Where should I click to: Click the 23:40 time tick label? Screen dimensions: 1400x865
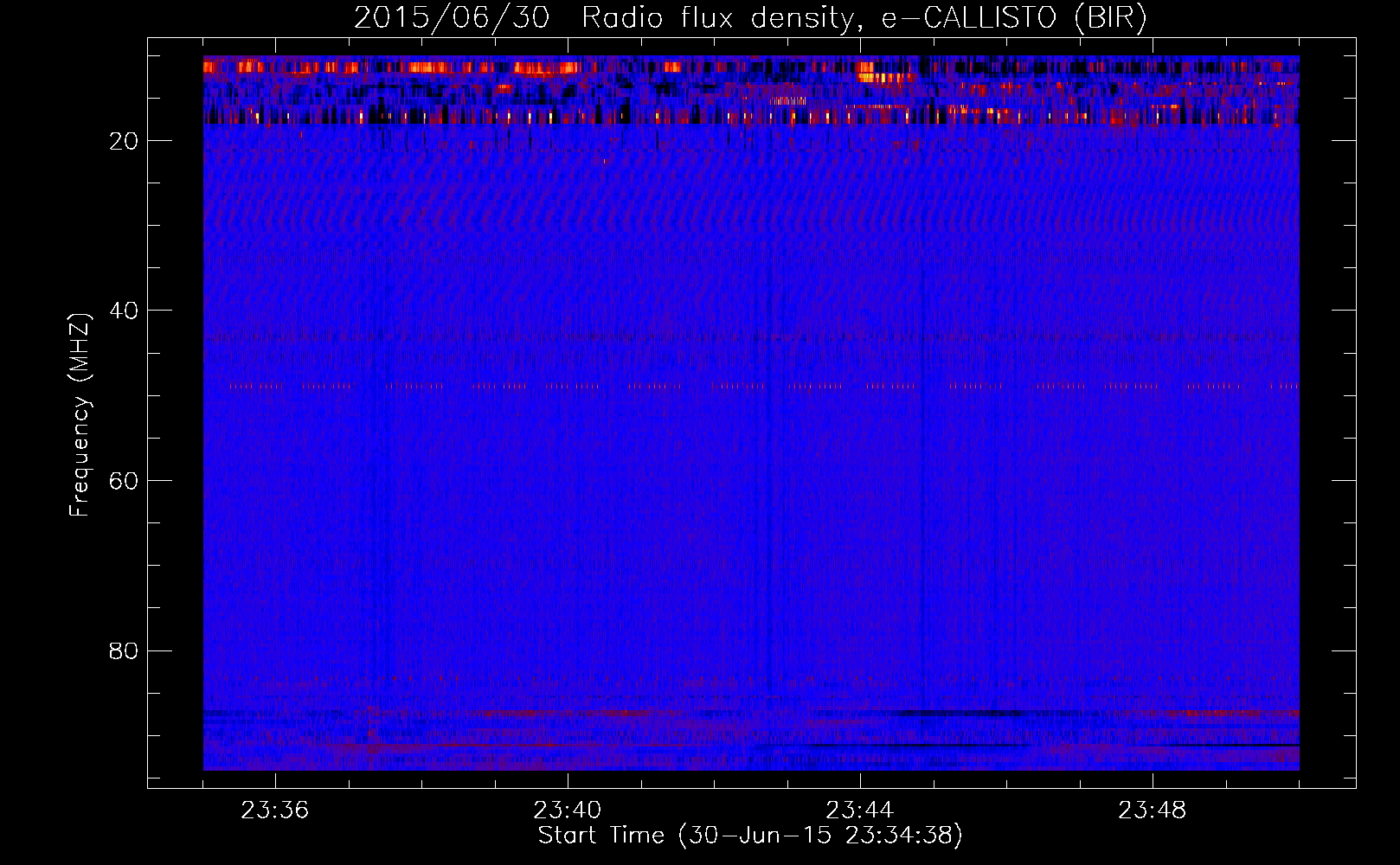tap(568, 810)
